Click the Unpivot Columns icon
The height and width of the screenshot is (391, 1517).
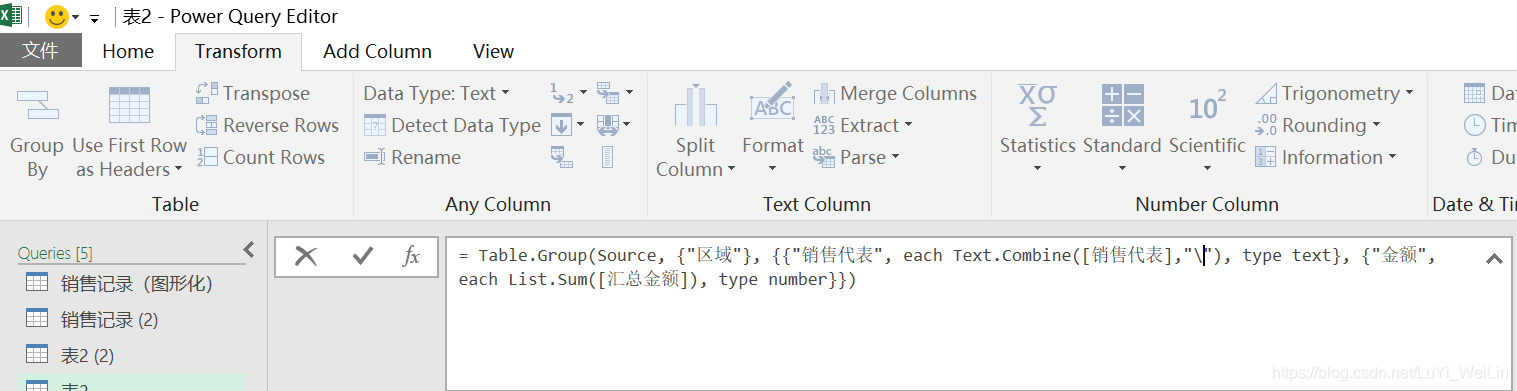(x=609, y=93)
